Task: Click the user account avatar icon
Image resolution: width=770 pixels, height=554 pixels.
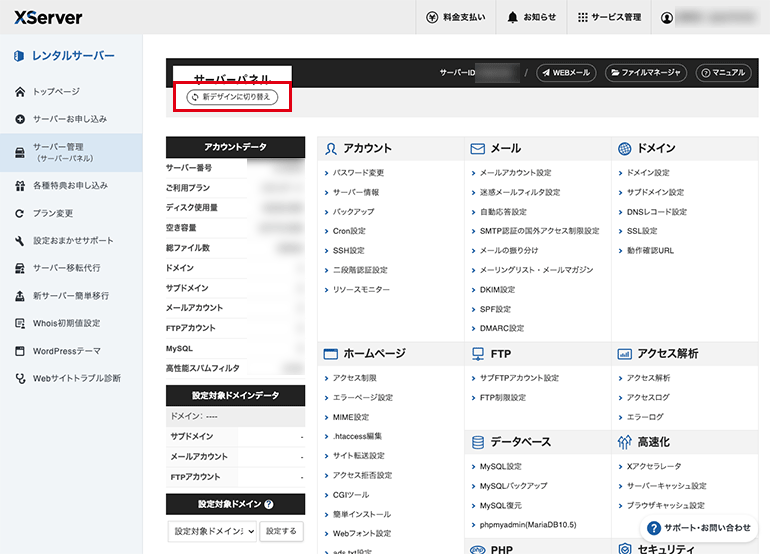Action: pos(666,18)
